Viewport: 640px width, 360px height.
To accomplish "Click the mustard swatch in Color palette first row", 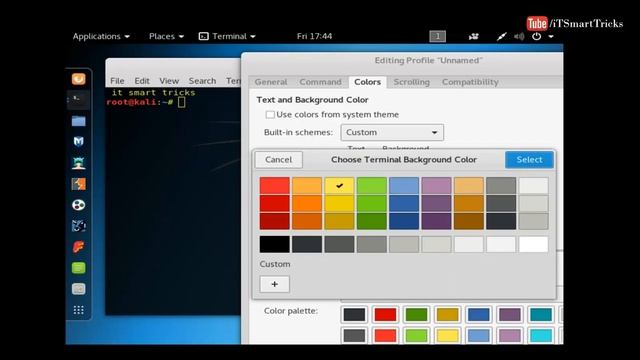I will coord(447,315).
